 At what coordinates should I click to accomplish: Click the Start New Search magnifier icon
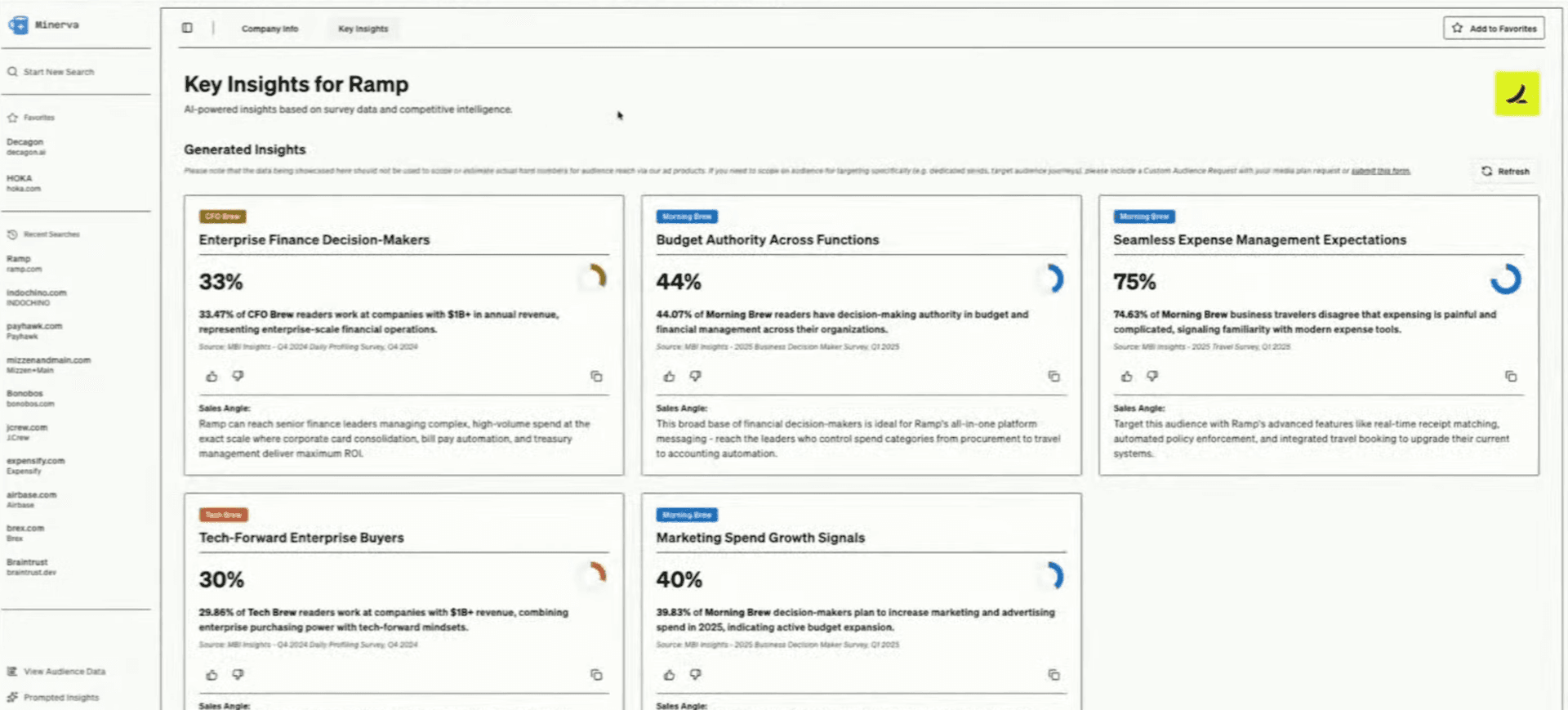coord(12,72)
